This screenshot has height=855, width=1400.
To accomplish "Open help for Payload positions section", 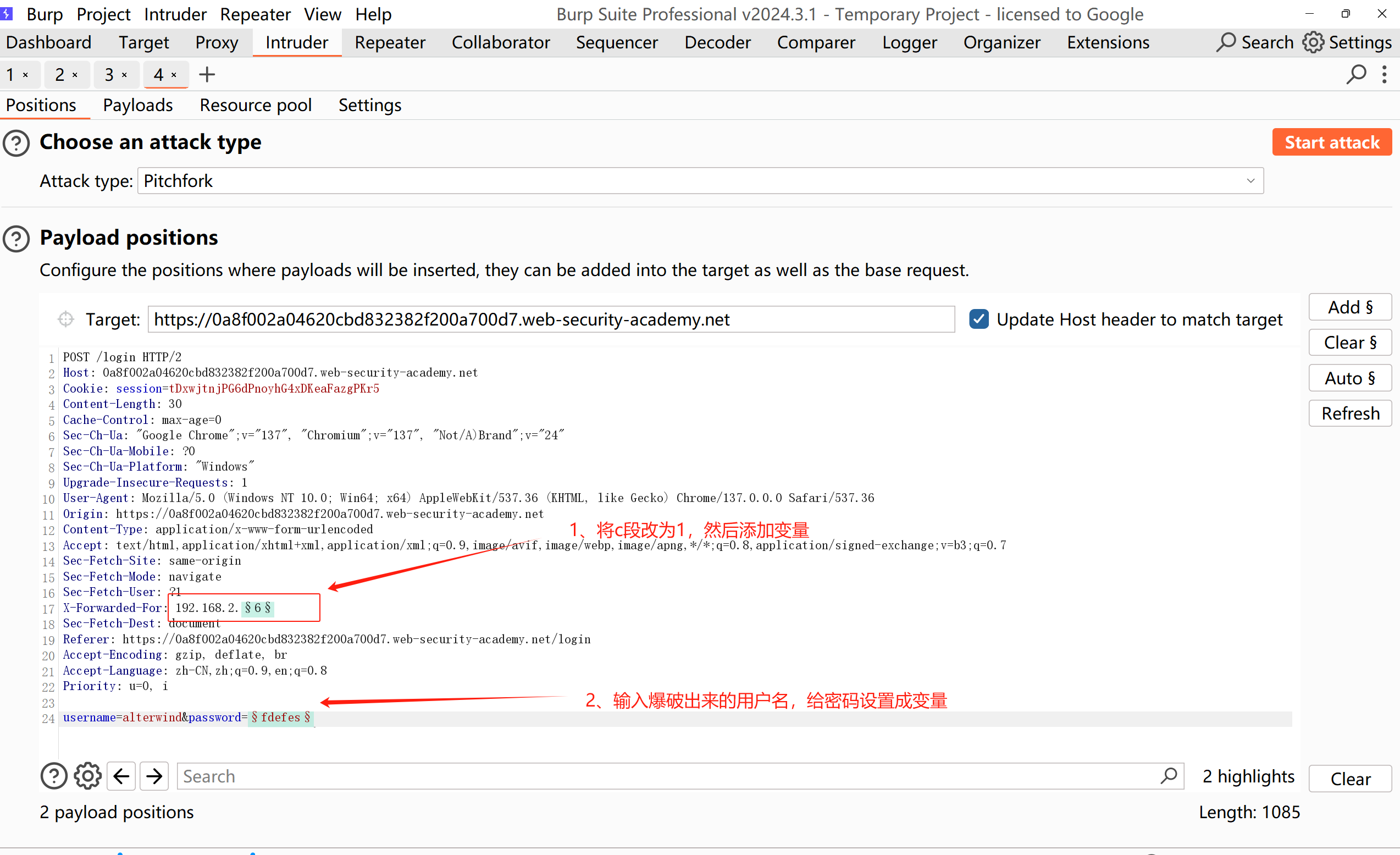I will [x=16, y=239].
